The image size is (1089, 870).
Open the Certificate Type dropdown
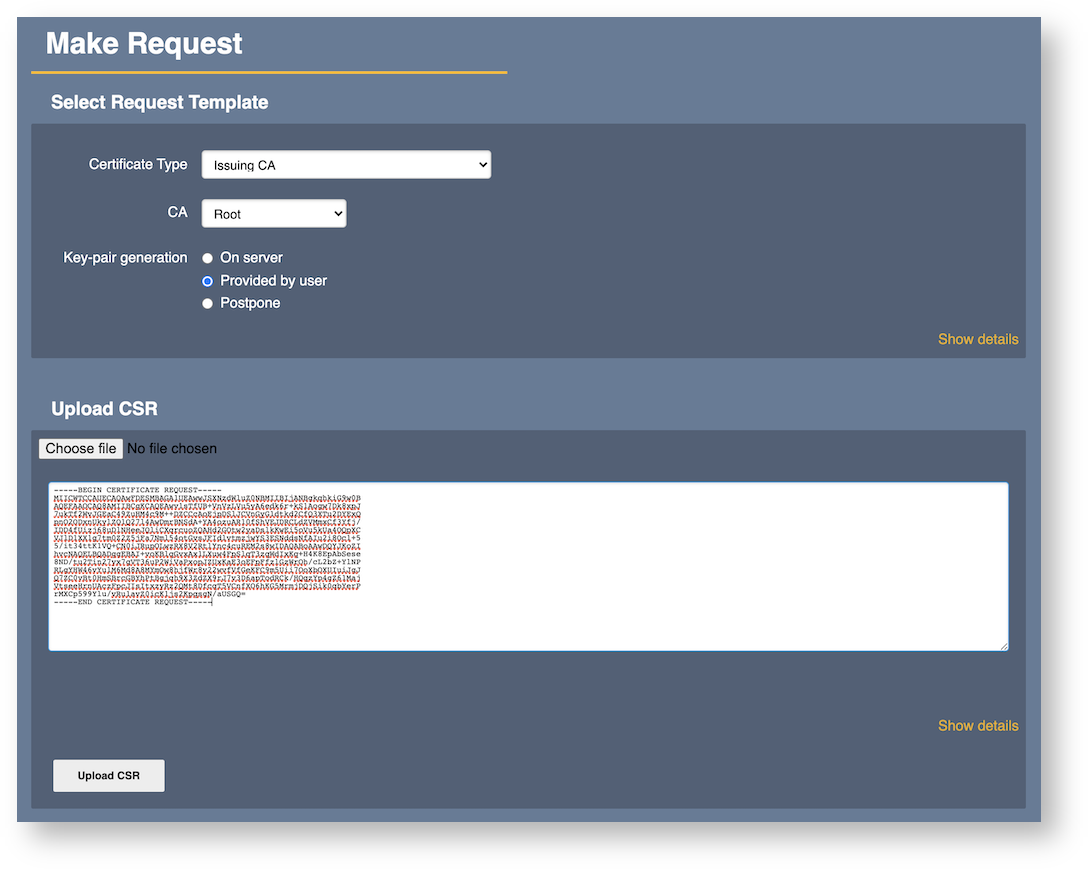pos(345,164)
